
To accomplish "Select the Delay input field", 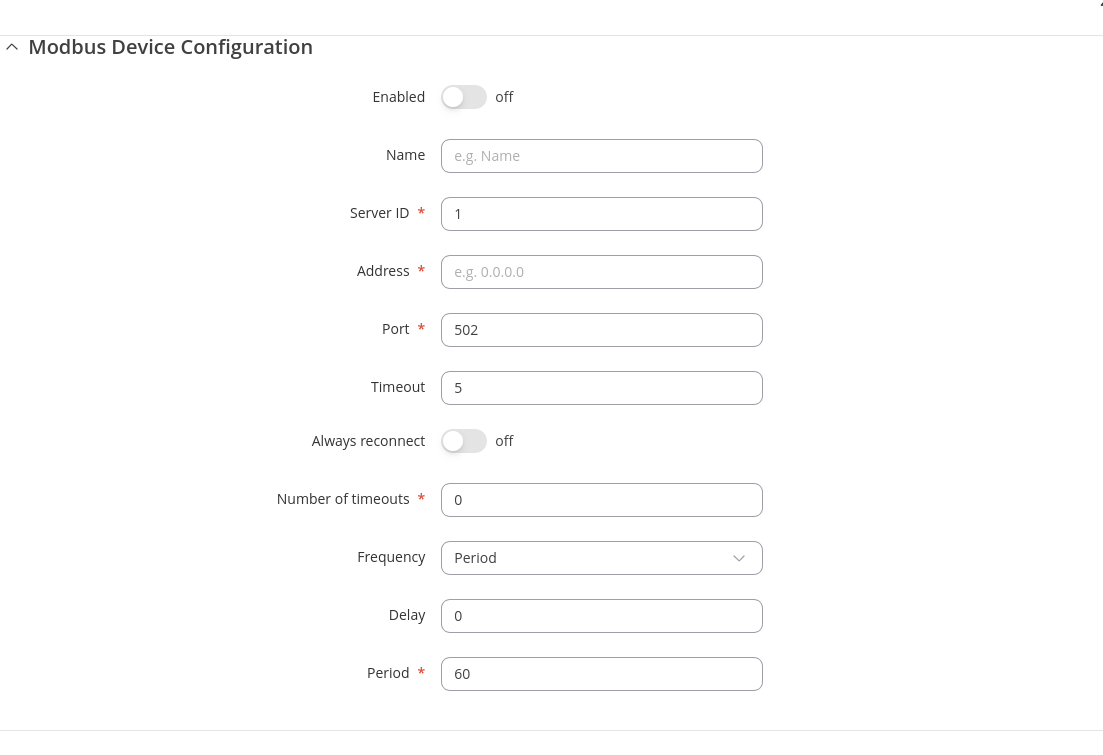I will point(601,616).
